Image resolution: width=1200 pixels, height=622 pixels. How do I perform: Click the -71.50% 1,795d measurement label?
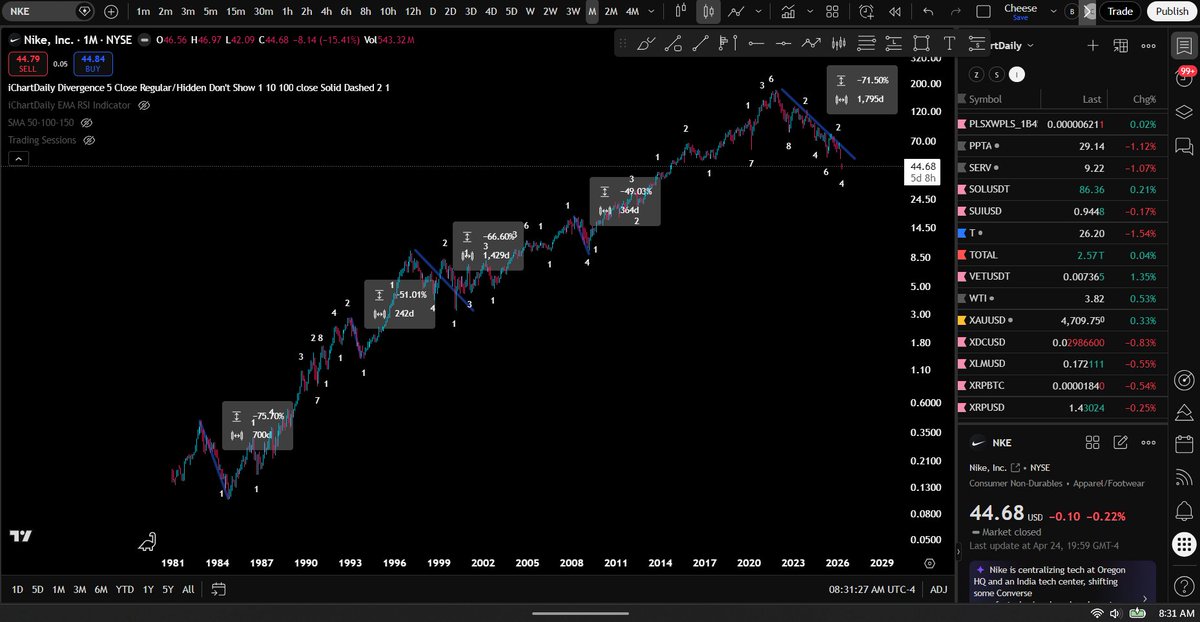tap(863, 89)
